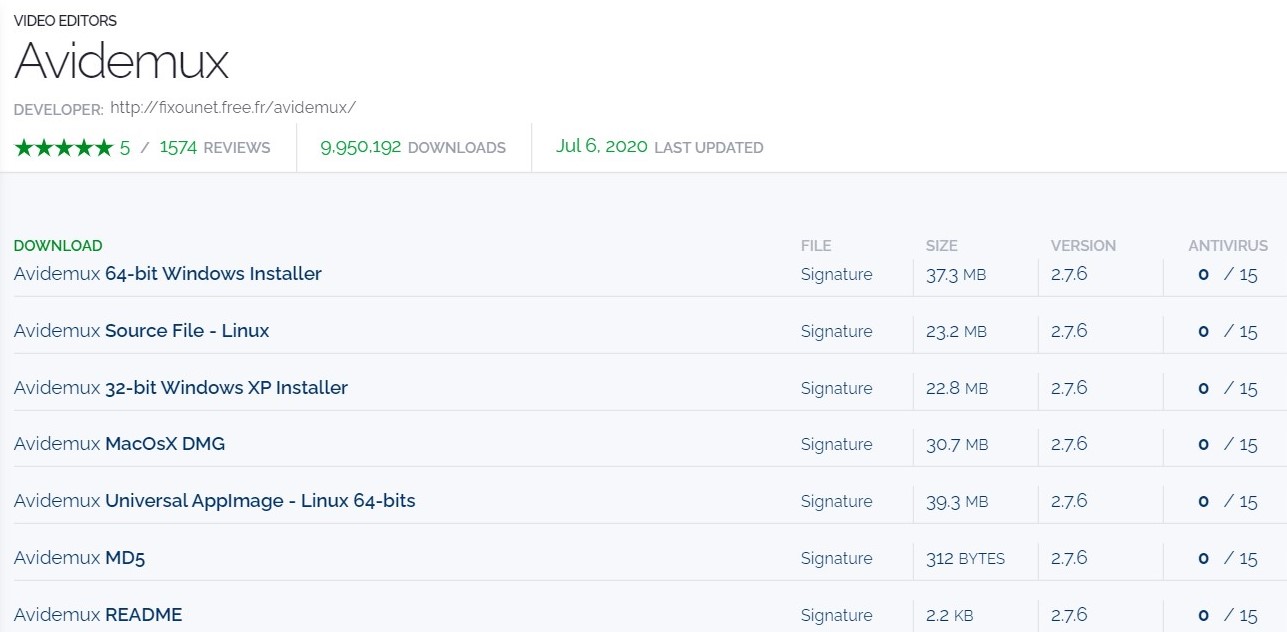Click Signature for the README file
The image size is (1287, 632).
click(836, 616)
